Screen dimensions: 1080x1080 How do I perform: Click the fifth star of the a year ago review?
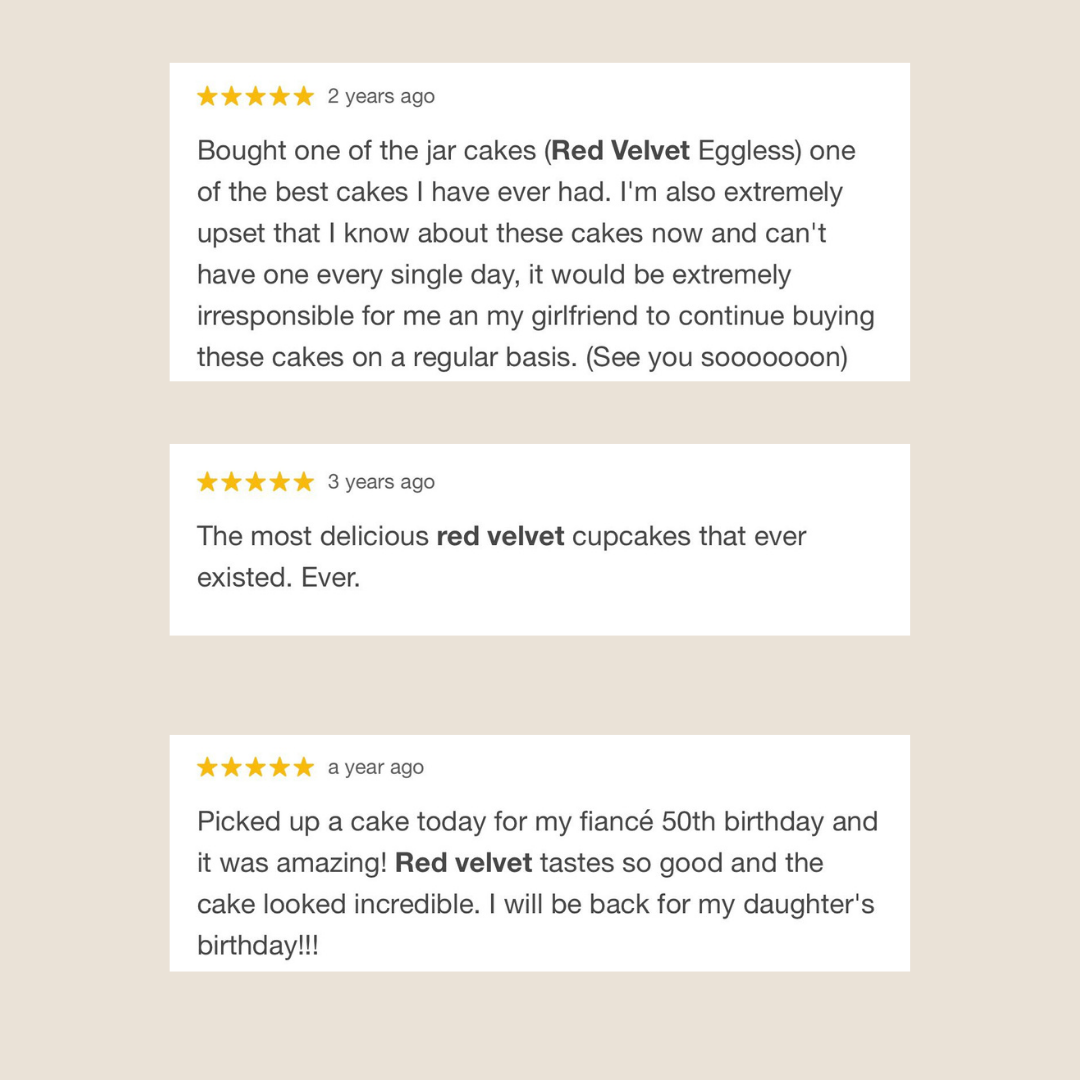pos(304,767)
